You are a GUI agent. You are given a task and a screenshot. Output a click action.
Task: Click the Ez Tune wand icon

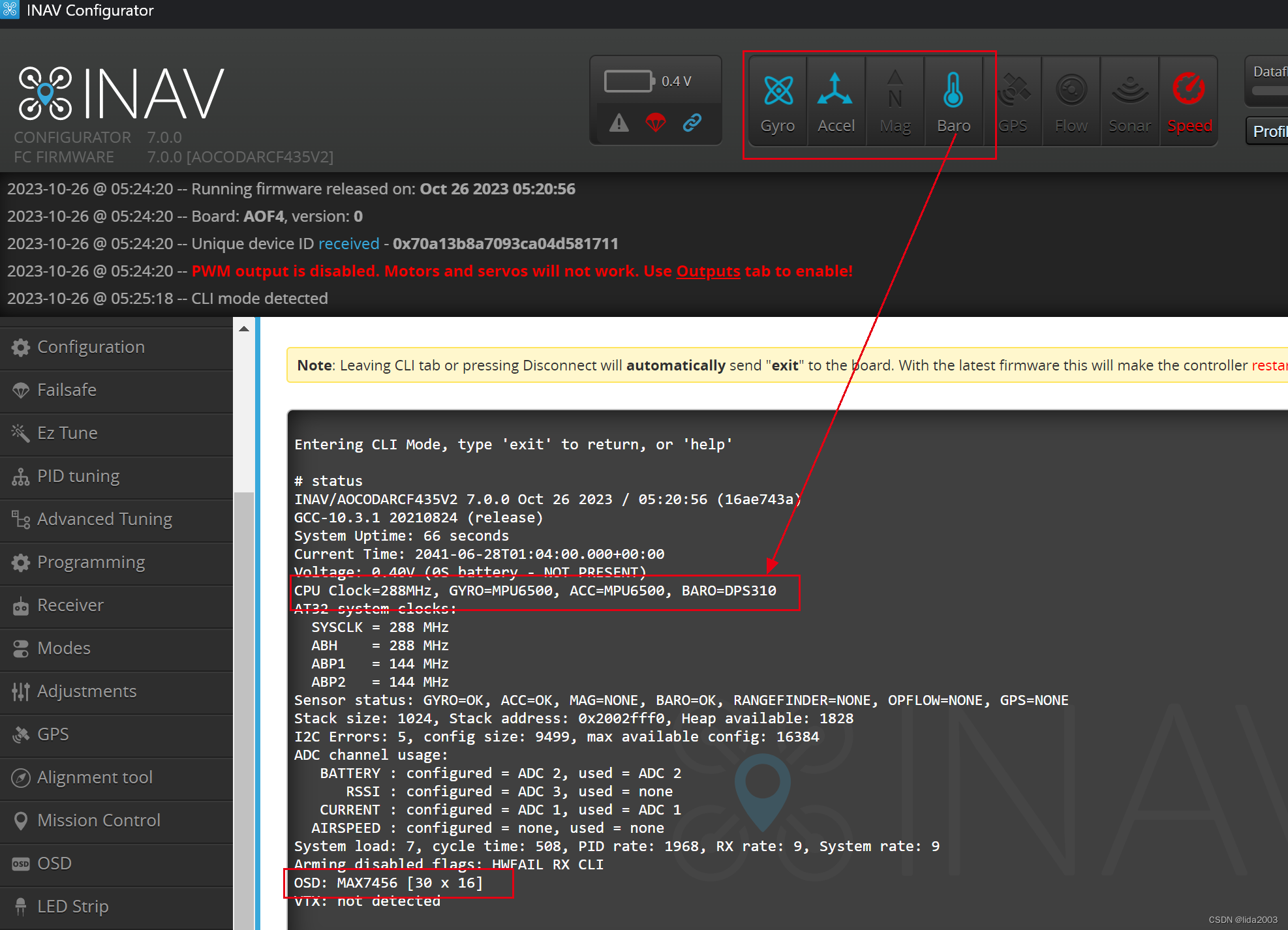point(21,433)
